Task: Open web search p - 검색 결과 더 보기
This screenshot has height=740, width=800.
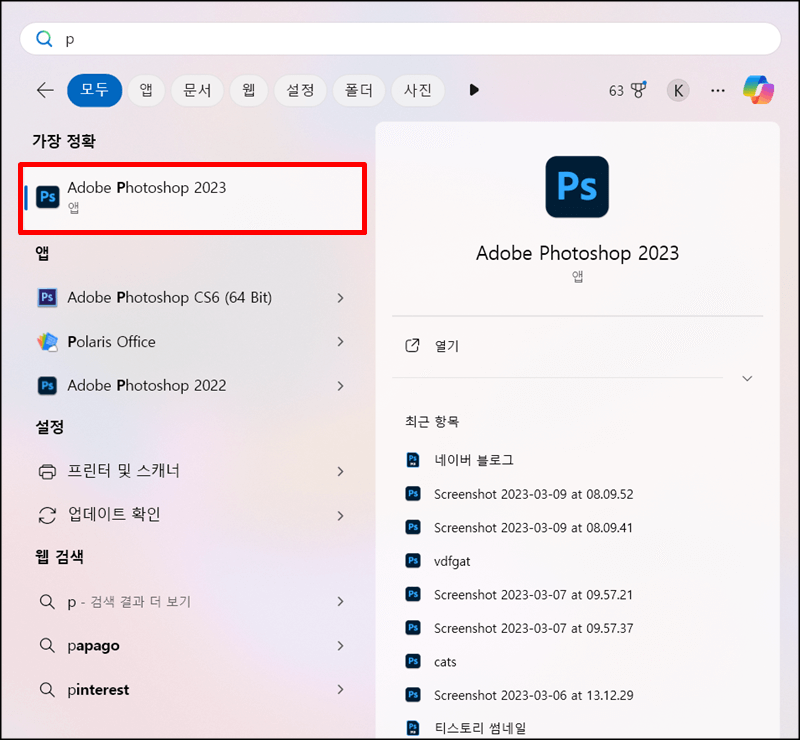Action: click(x=192, y=602)
